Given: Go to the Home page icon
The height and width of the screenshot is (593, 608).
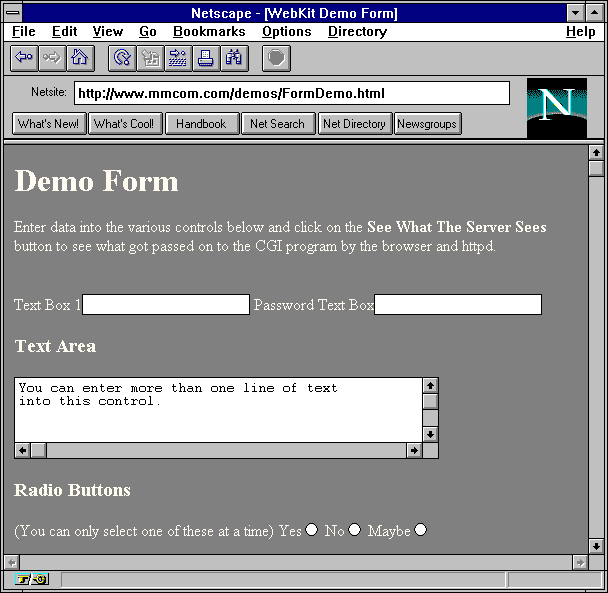Looking at the screenshot, I should [79, 58].
